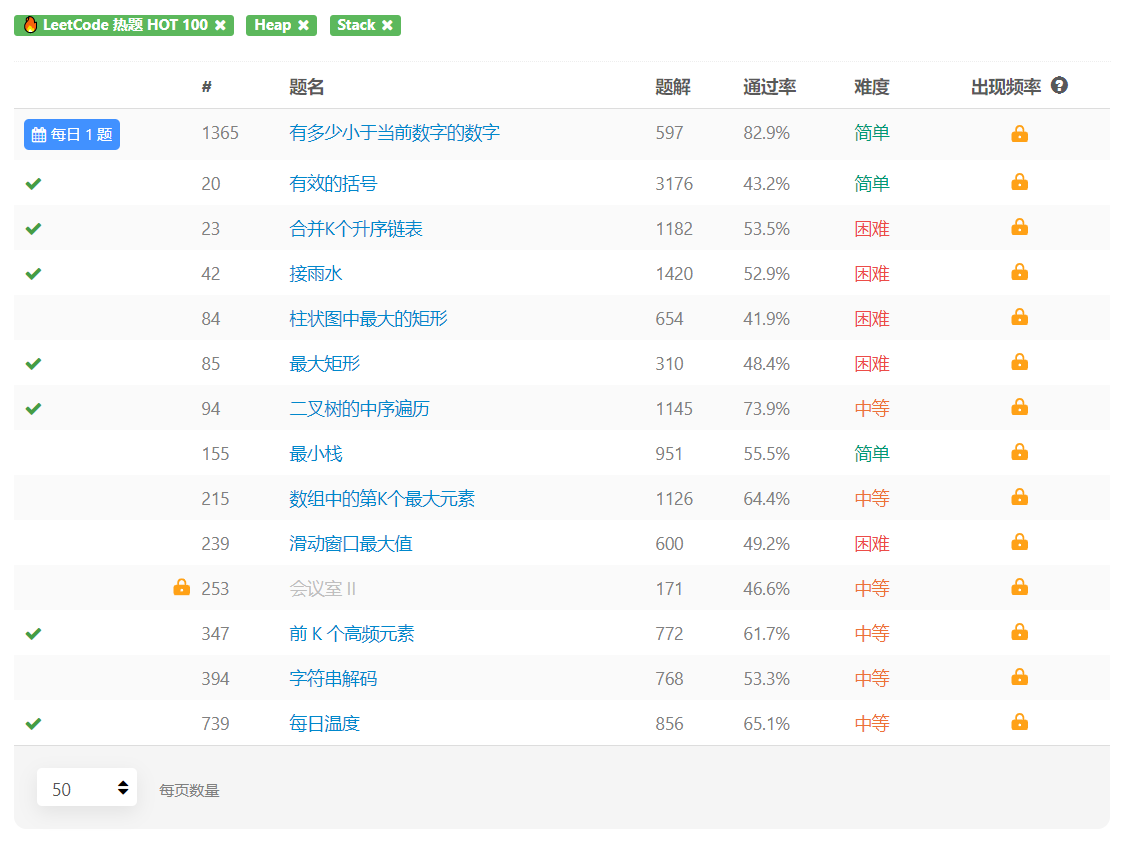The height and width of the screenshot is (848, 1126).
Task: Click the solved checkmark for 接雨水
Action: point(33,274)
